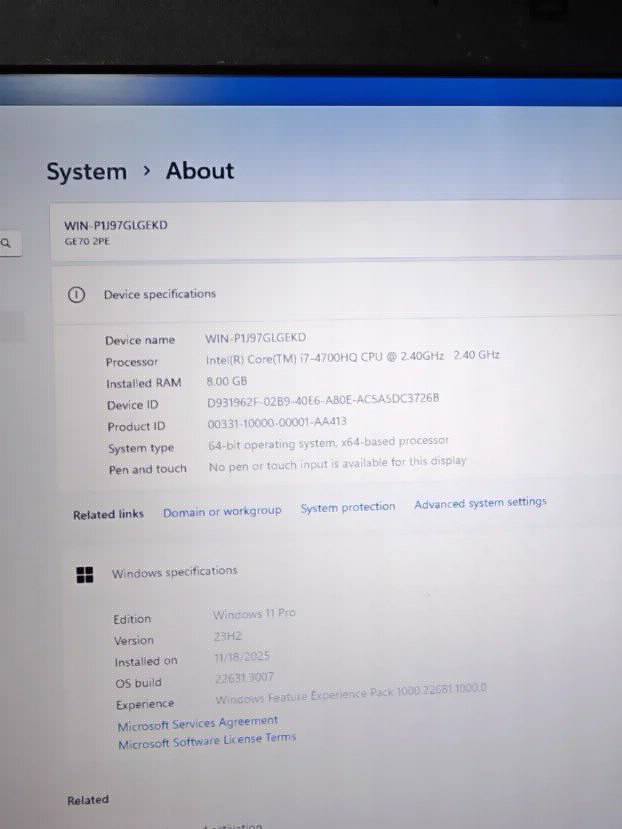This screenshot has height=829, width=622.
Task: Open System protection link
Action: (348, 507)
